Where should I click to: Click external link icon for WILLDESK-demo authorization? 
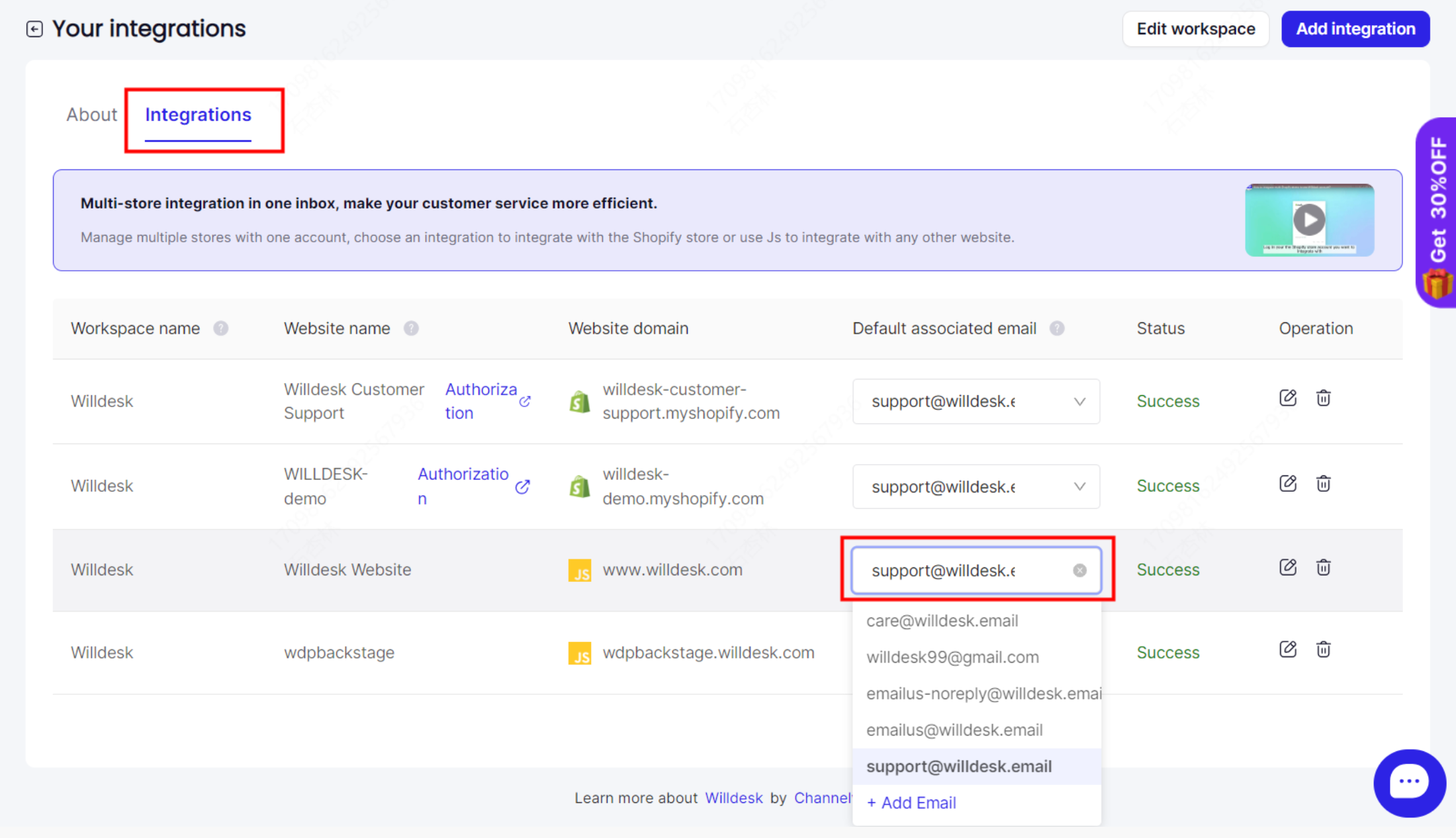point(522,487)
